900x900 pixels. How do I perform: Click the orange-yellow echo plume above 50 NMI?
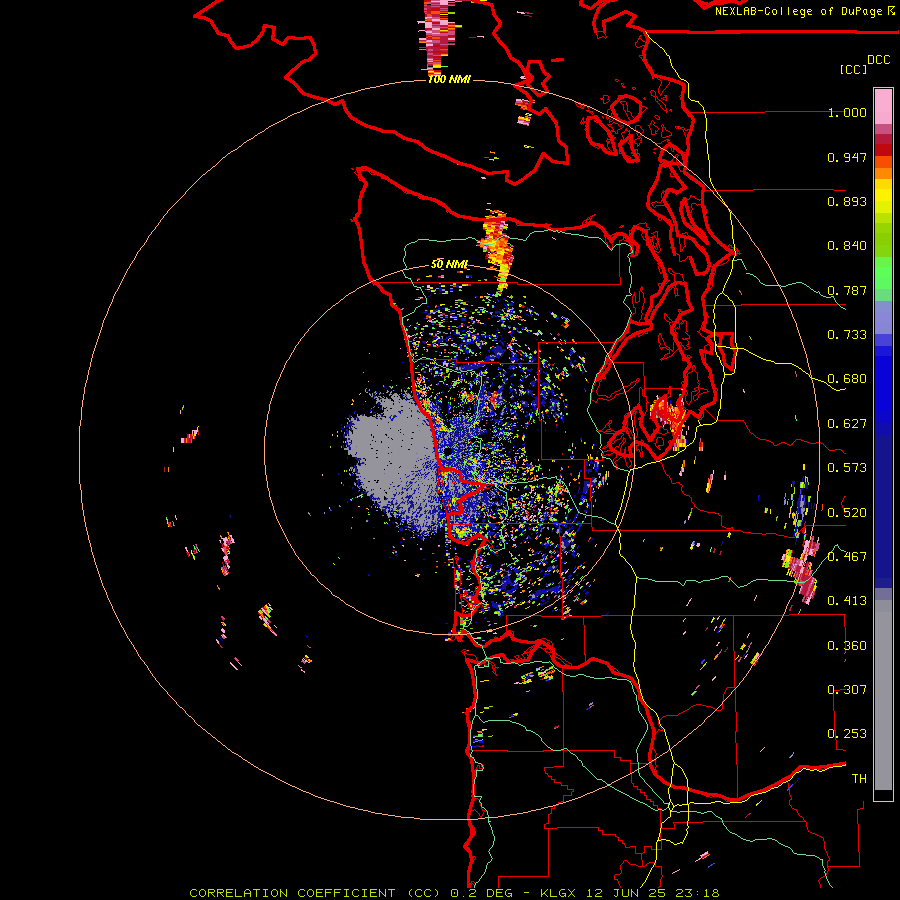pos(497,250)
